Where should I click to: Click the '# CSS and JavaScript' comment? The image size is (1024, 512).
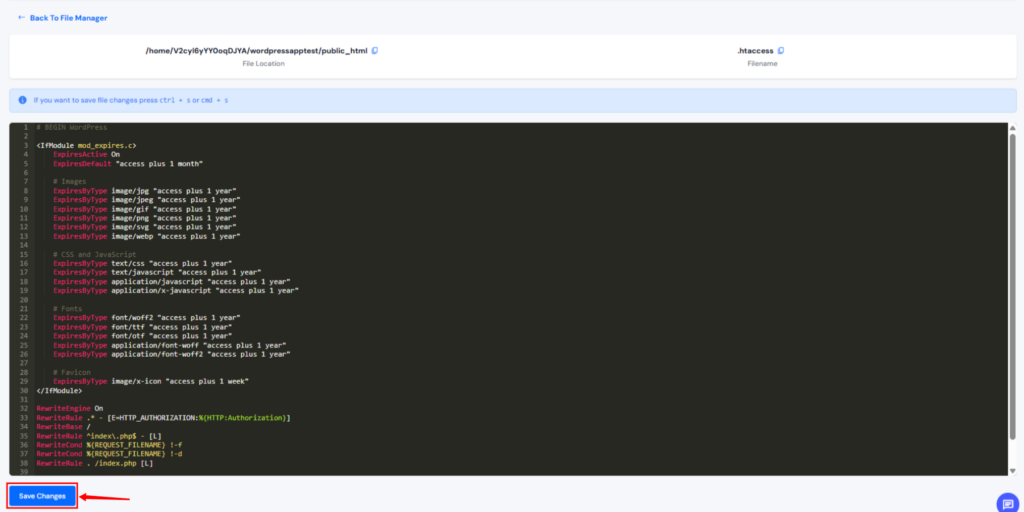(x=95, y=254)
